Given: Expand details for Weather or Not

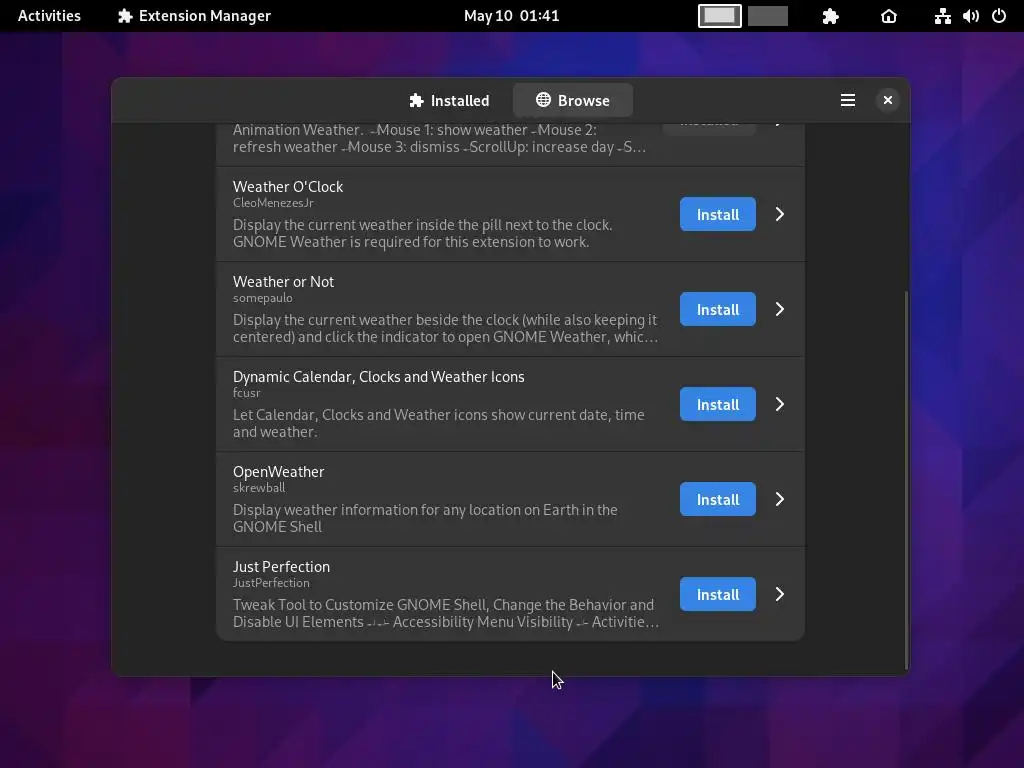Looking at the screenshot, I should (x=780, y=309).
